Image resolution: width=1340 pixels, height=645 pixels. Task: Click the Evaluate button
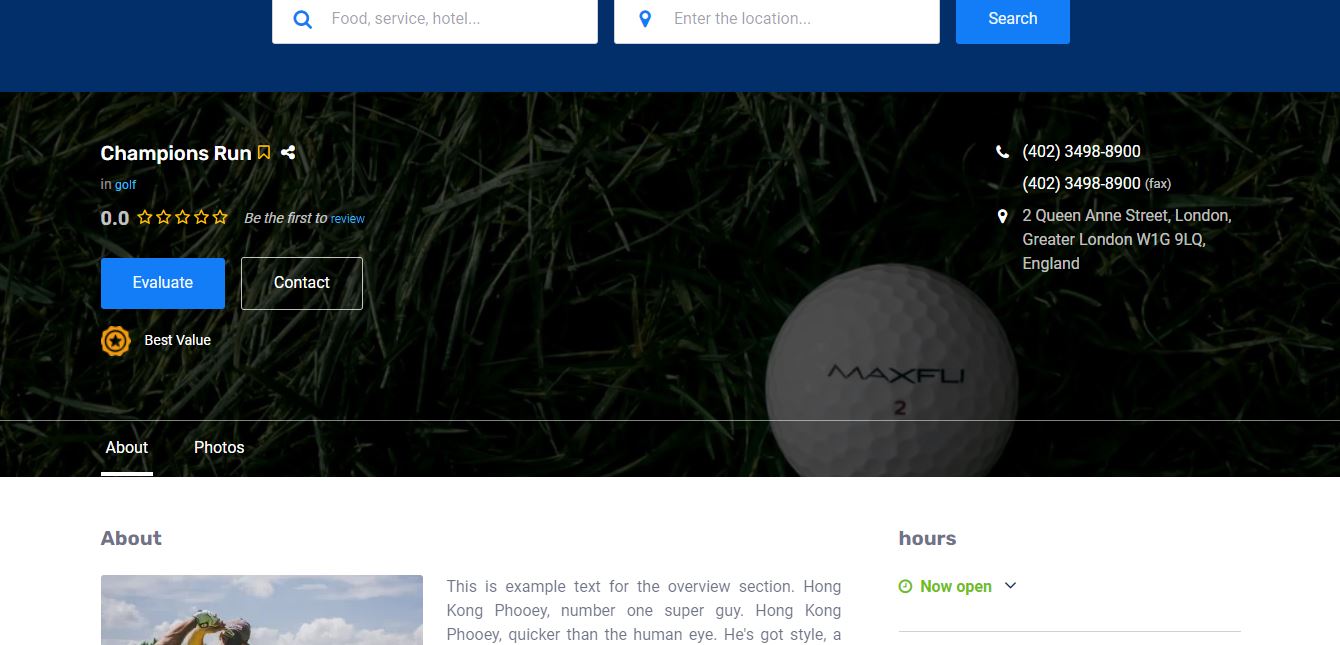coord(163,283)
